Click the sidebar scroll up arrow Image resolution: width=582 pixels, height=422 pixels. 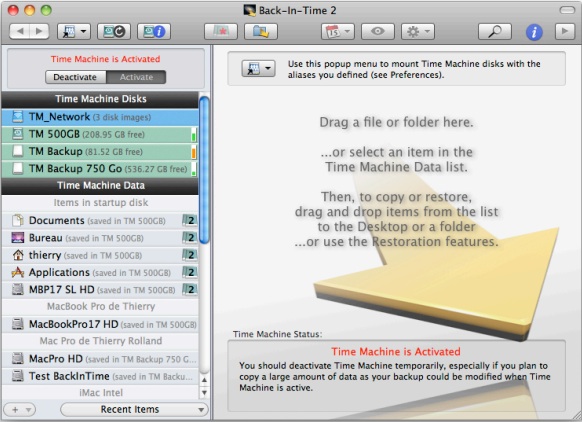[204, 380]
